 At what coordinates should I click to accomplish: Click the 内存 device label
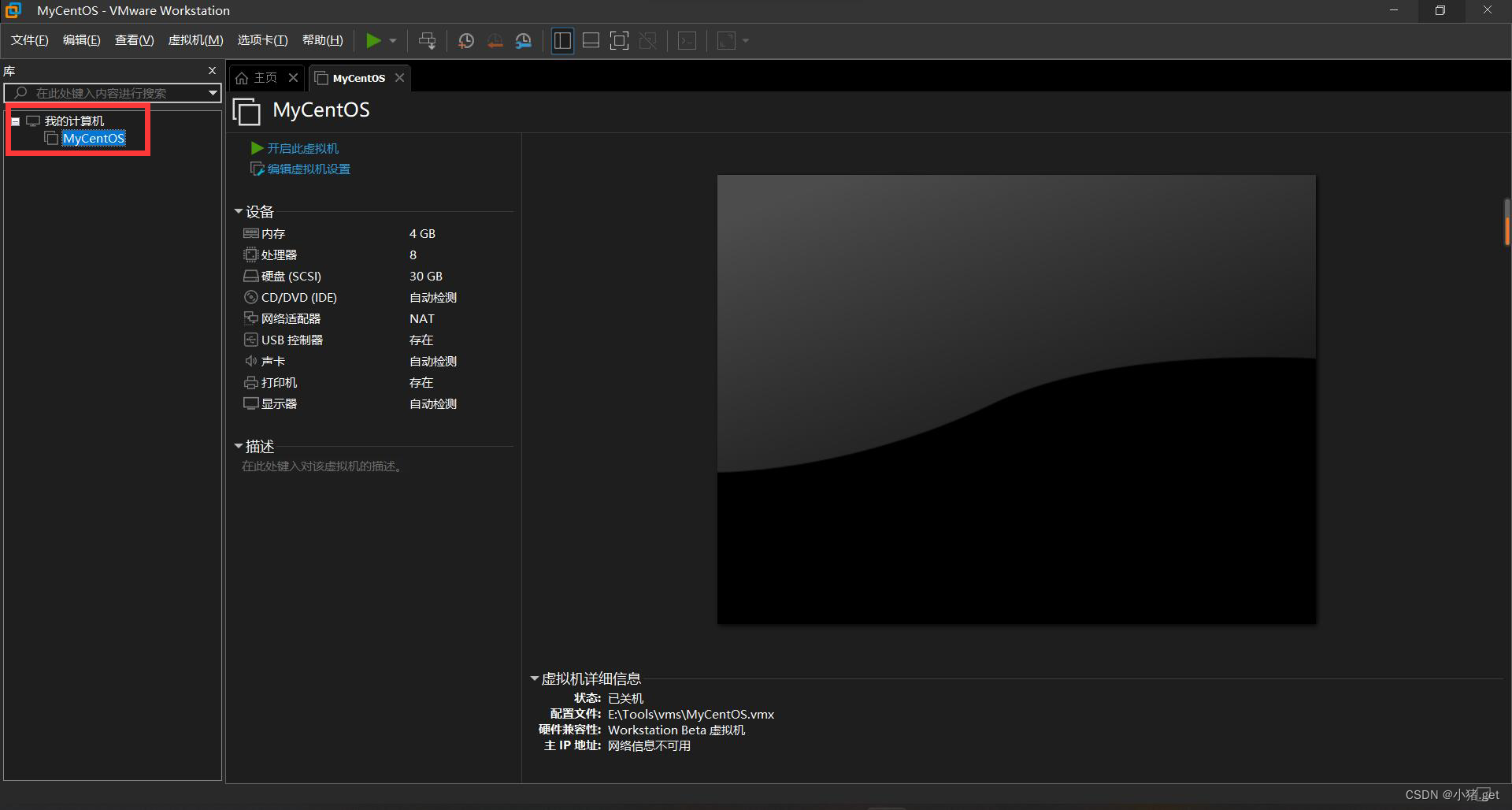tap(273, 234)
